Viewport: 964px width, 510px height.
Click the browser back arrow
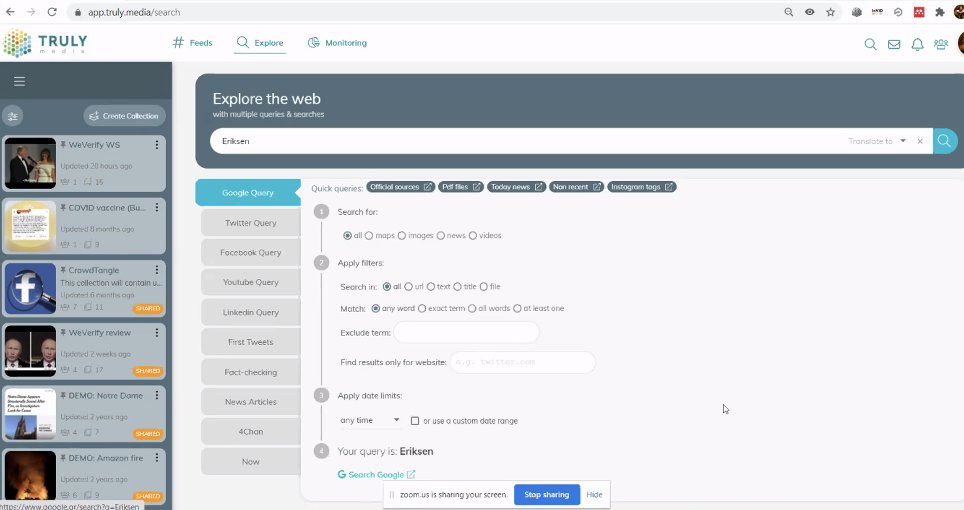[10, 12]
